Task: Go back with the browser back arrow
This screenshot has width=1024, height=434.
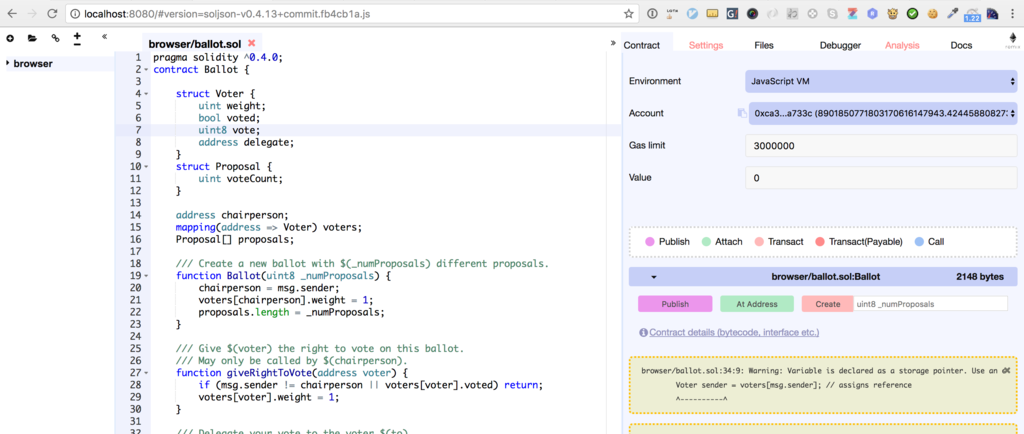Action: tap(10, 13)
